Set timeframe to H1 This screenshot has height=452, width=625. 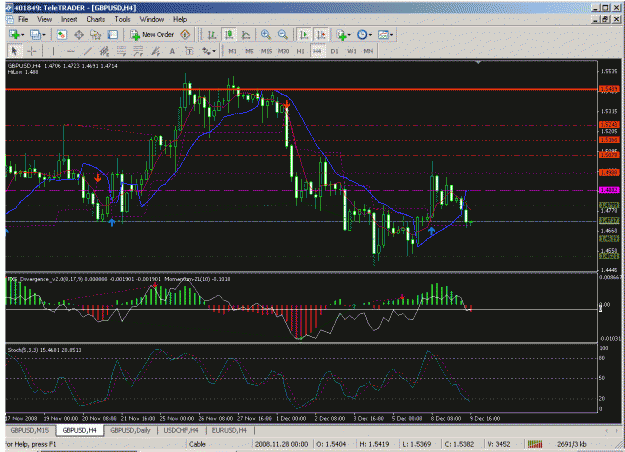[301, 51]
